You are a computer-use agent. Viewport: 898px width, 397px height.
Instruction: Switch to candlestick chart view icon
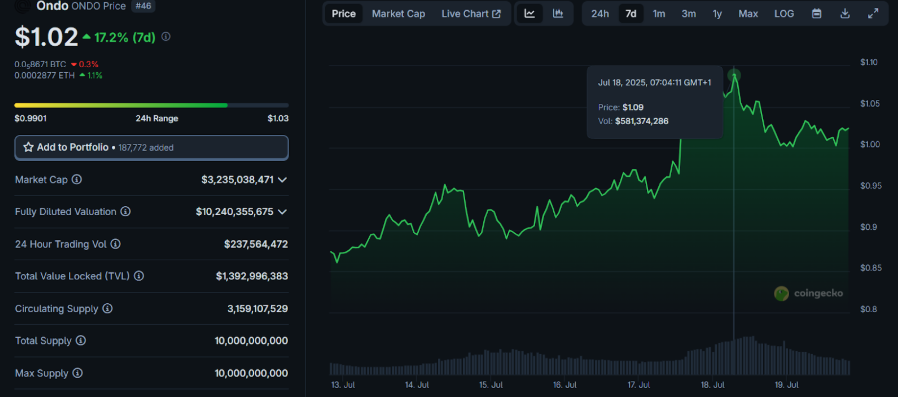tap(558, 14)
